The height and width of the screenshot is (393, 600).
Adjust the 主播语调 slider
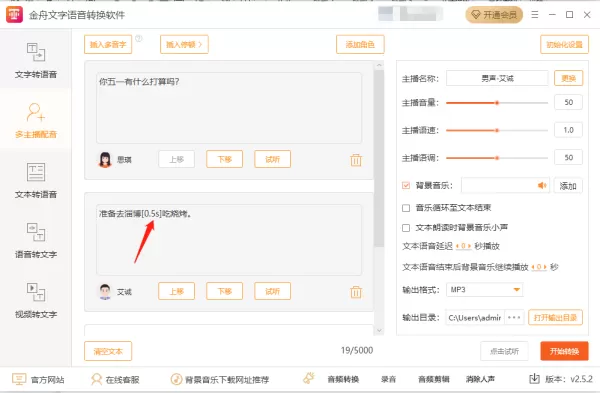point(497,158)
